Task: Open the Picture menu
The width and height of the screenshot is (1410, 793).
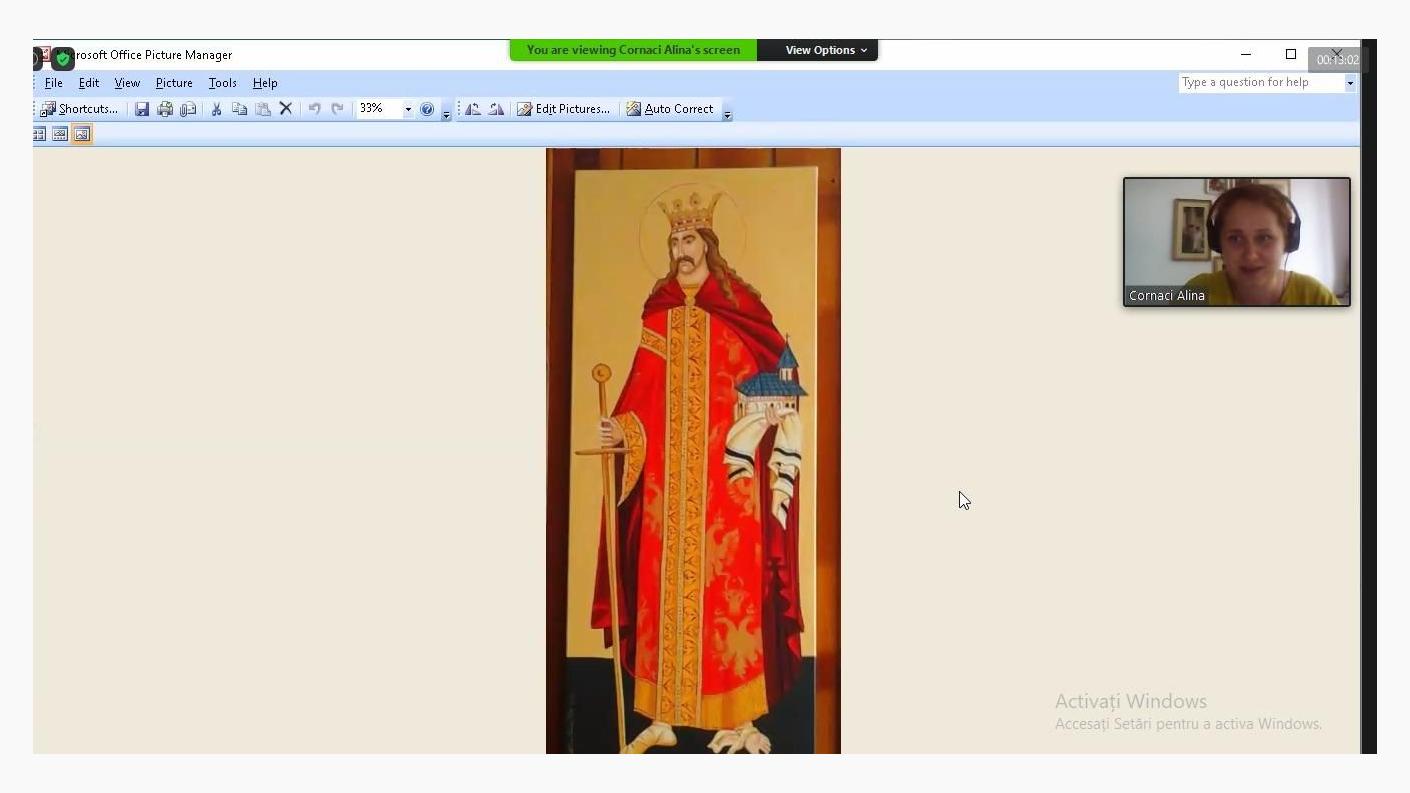Action: tap(174, 83)
